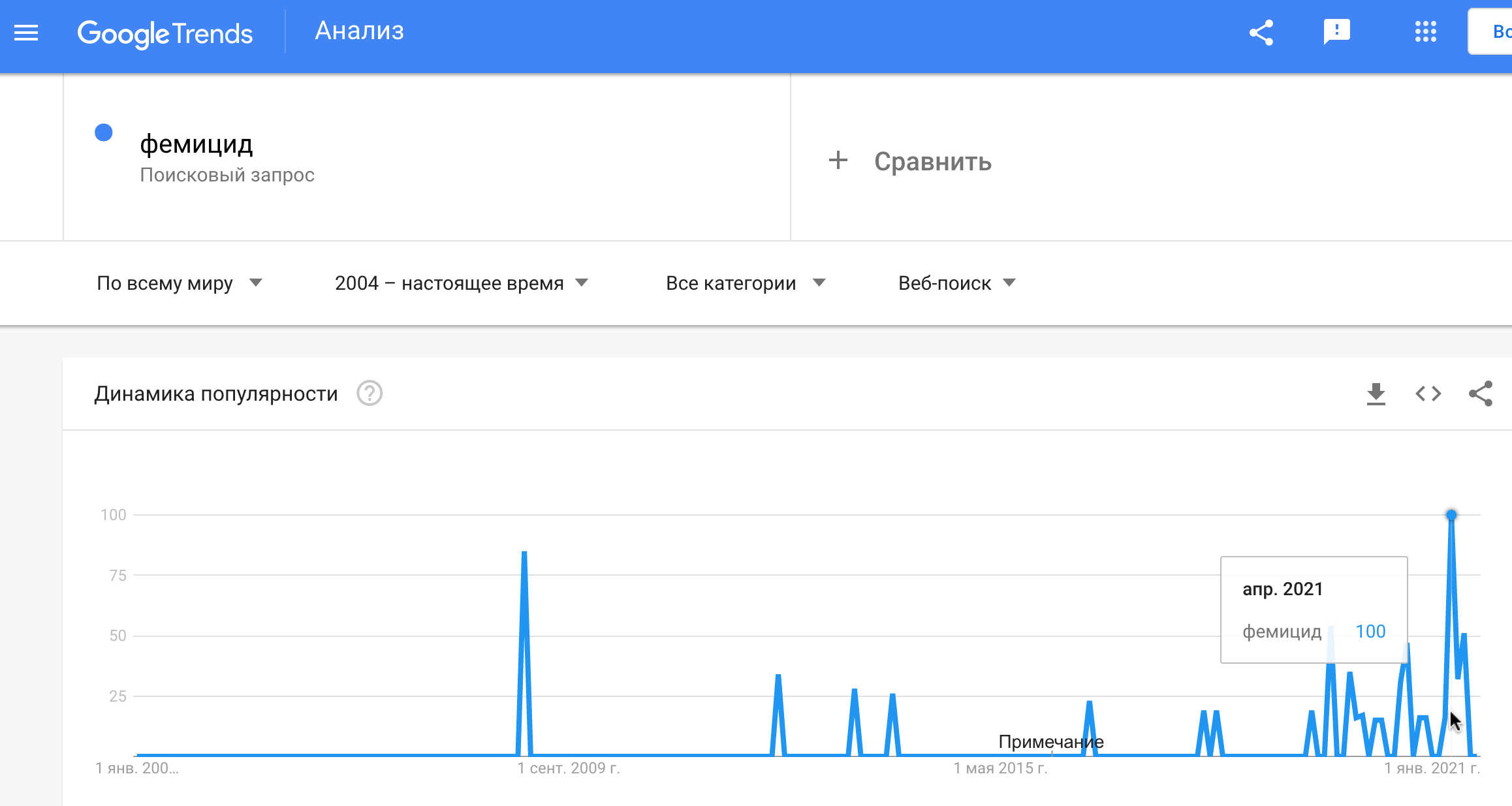The width and height of the screenshot is (1512, 806).
Task: Open the Google apps grid
Action: click(x=1425, y=32)
